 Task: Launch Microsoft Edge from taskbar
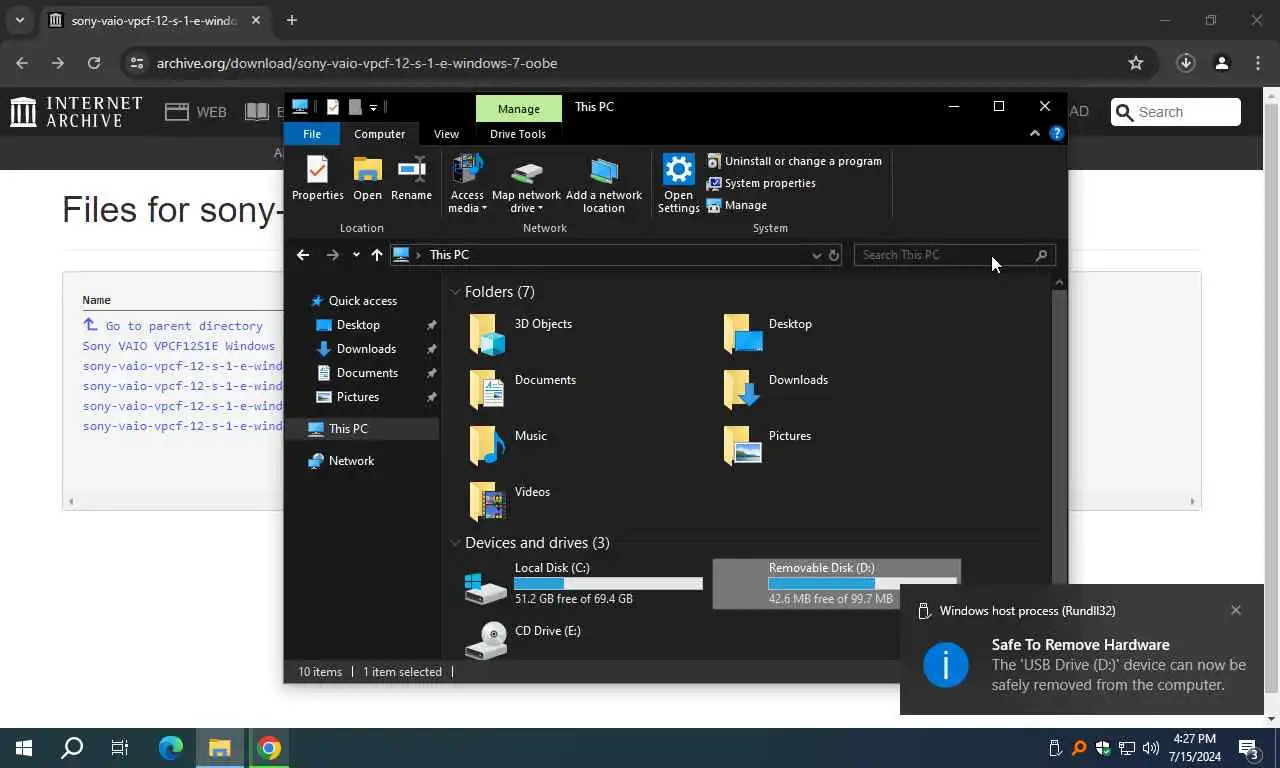point(171,748)
